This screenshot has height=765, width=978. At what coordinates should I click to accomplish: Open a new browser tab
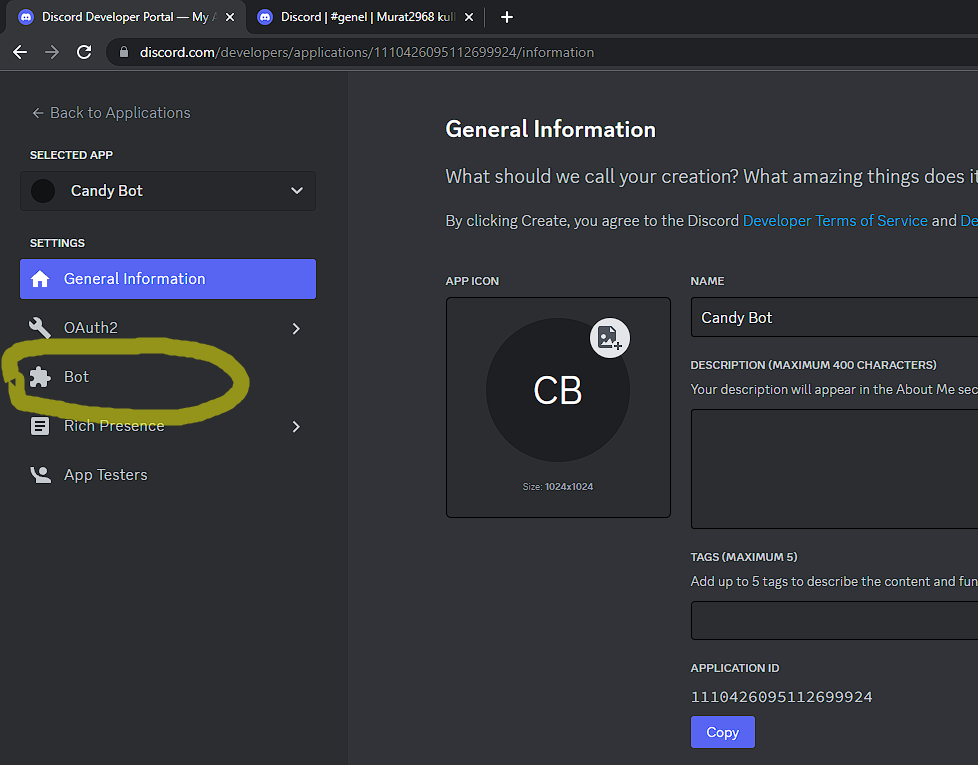507,17
